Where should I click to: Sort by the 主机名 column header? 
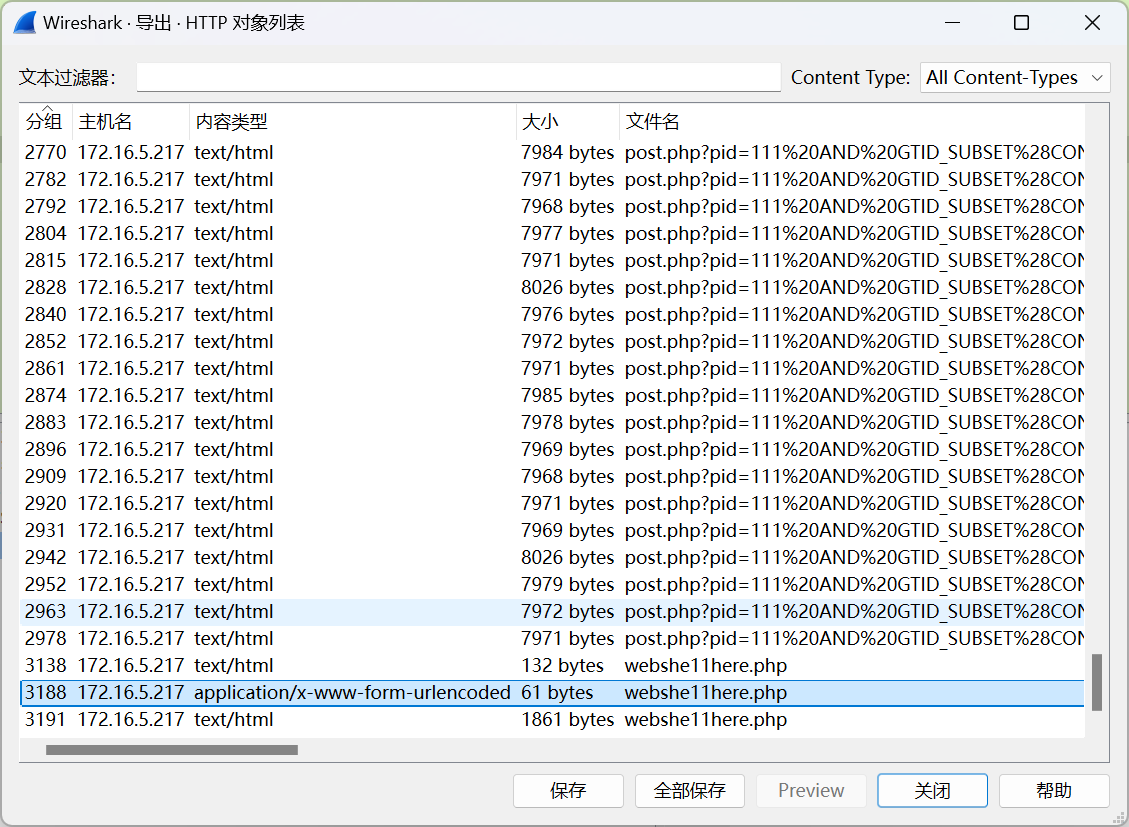[130, 122]
